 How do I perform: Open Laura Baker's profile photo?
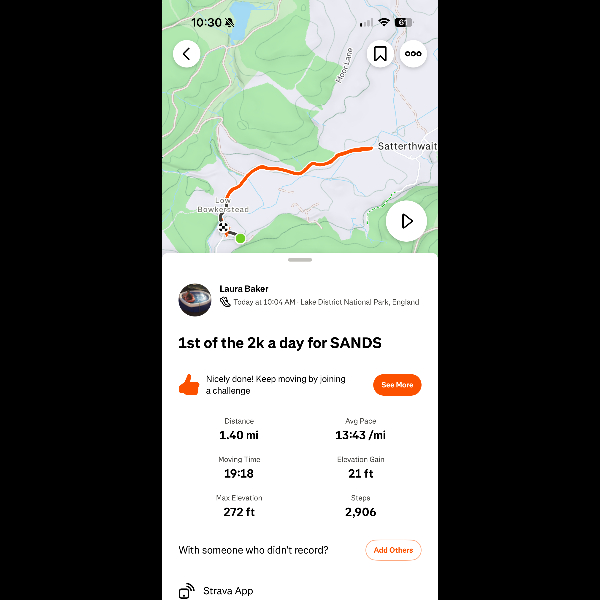(x=195, y=299)
